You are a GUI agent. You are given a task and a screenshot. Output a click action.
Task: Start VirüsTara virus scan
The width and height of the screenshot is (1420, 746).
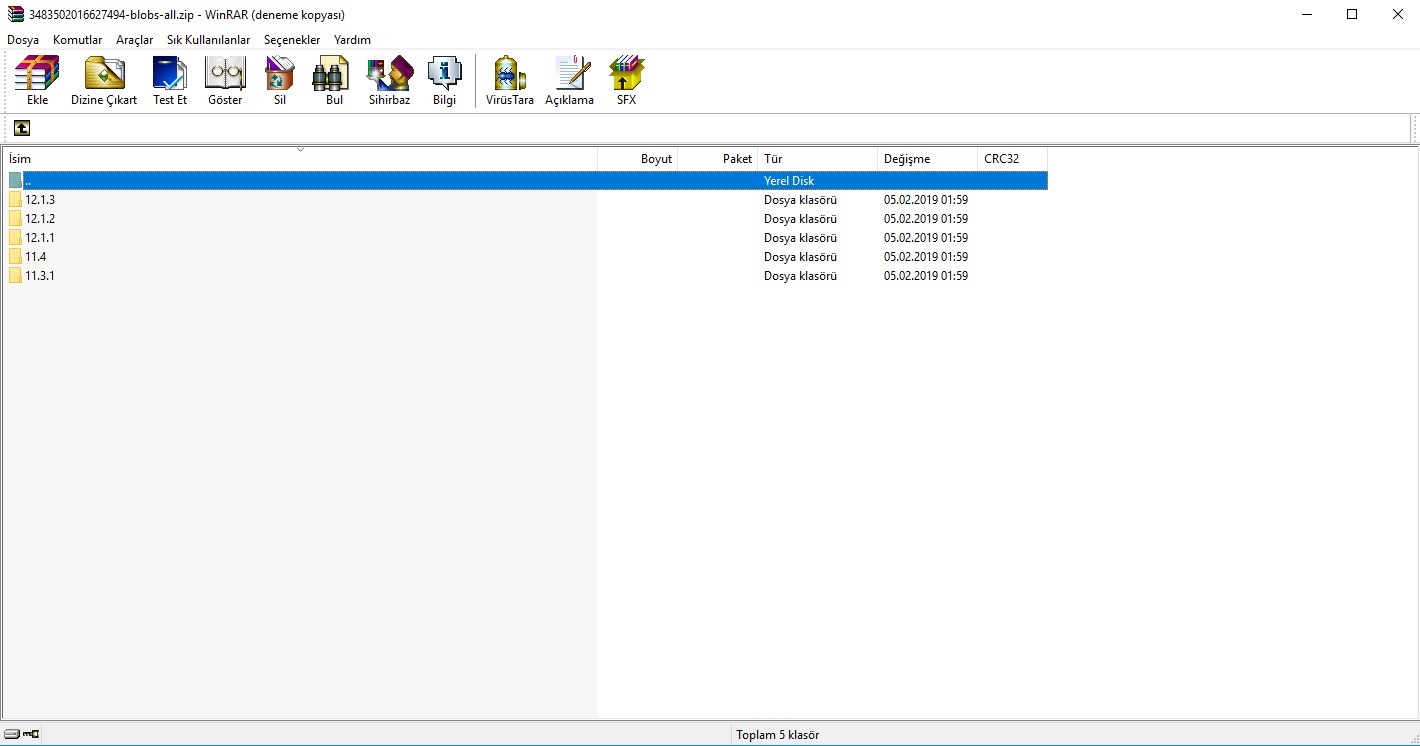tap(510, 80)
